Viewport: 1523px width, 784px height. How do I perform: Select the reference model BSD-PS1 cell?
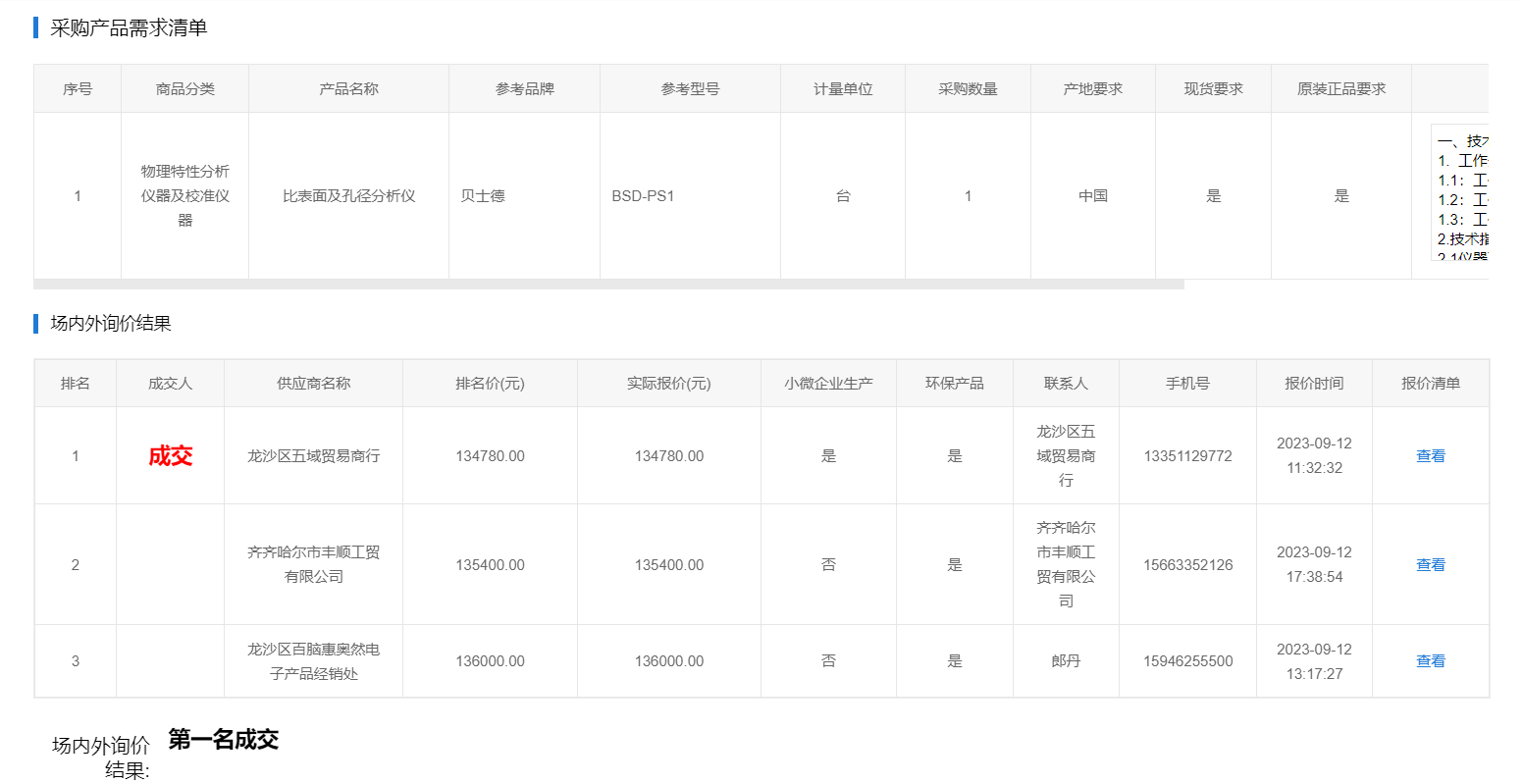(x=643, y=196)
